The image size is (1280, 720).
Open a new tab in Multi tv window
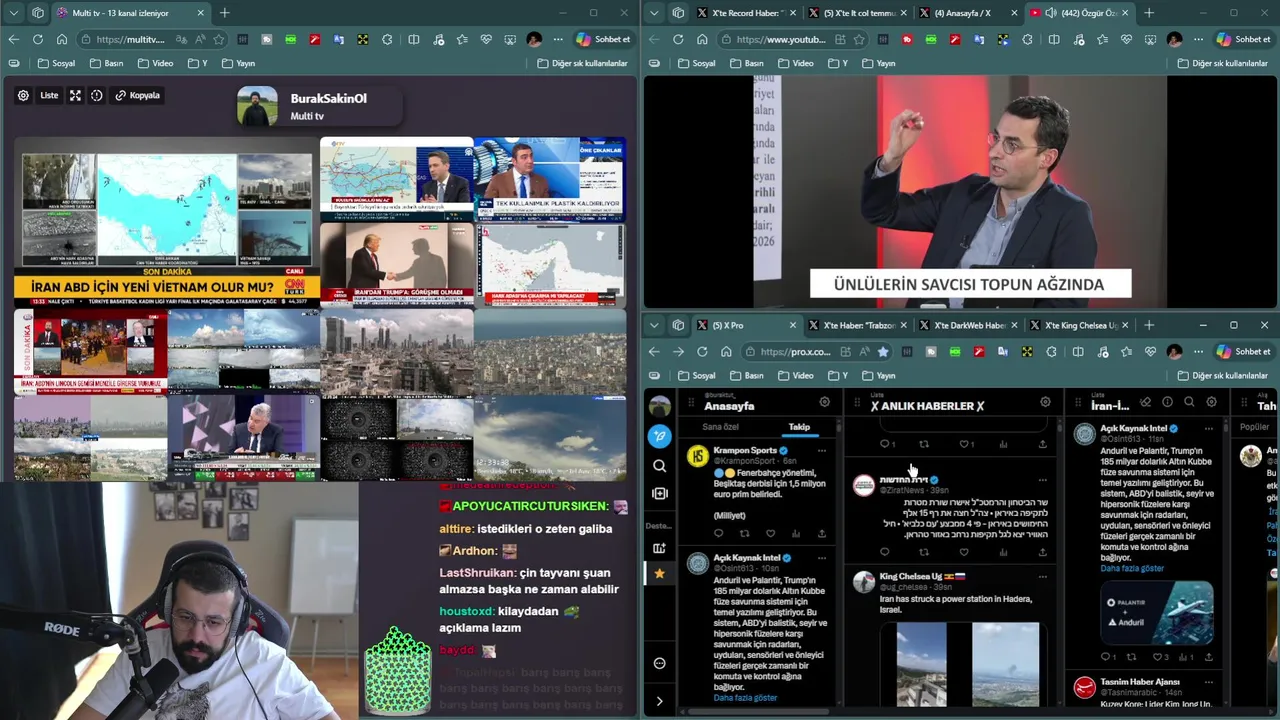coord(225,13)
